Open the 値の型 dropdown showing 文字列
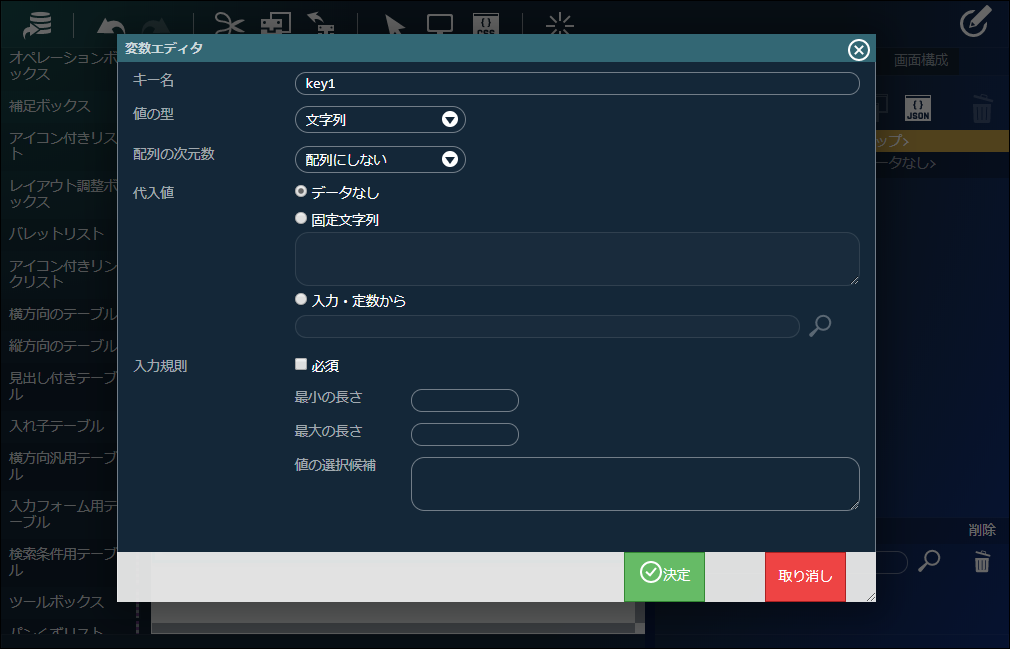 (x=380, y=120)
